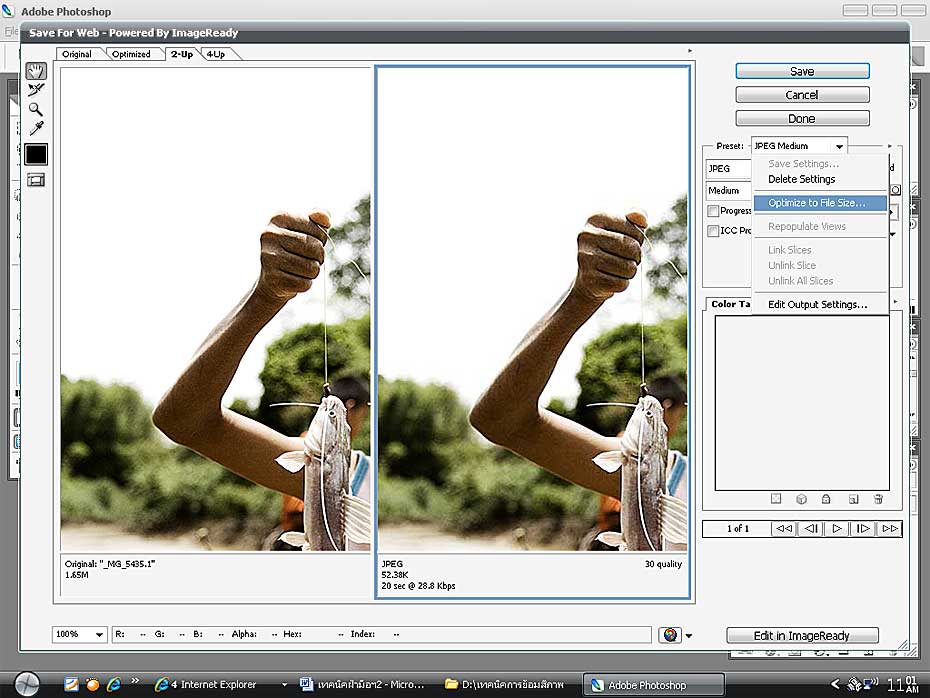Click the web-snap cube icon under color table

[x=801, y=499]
